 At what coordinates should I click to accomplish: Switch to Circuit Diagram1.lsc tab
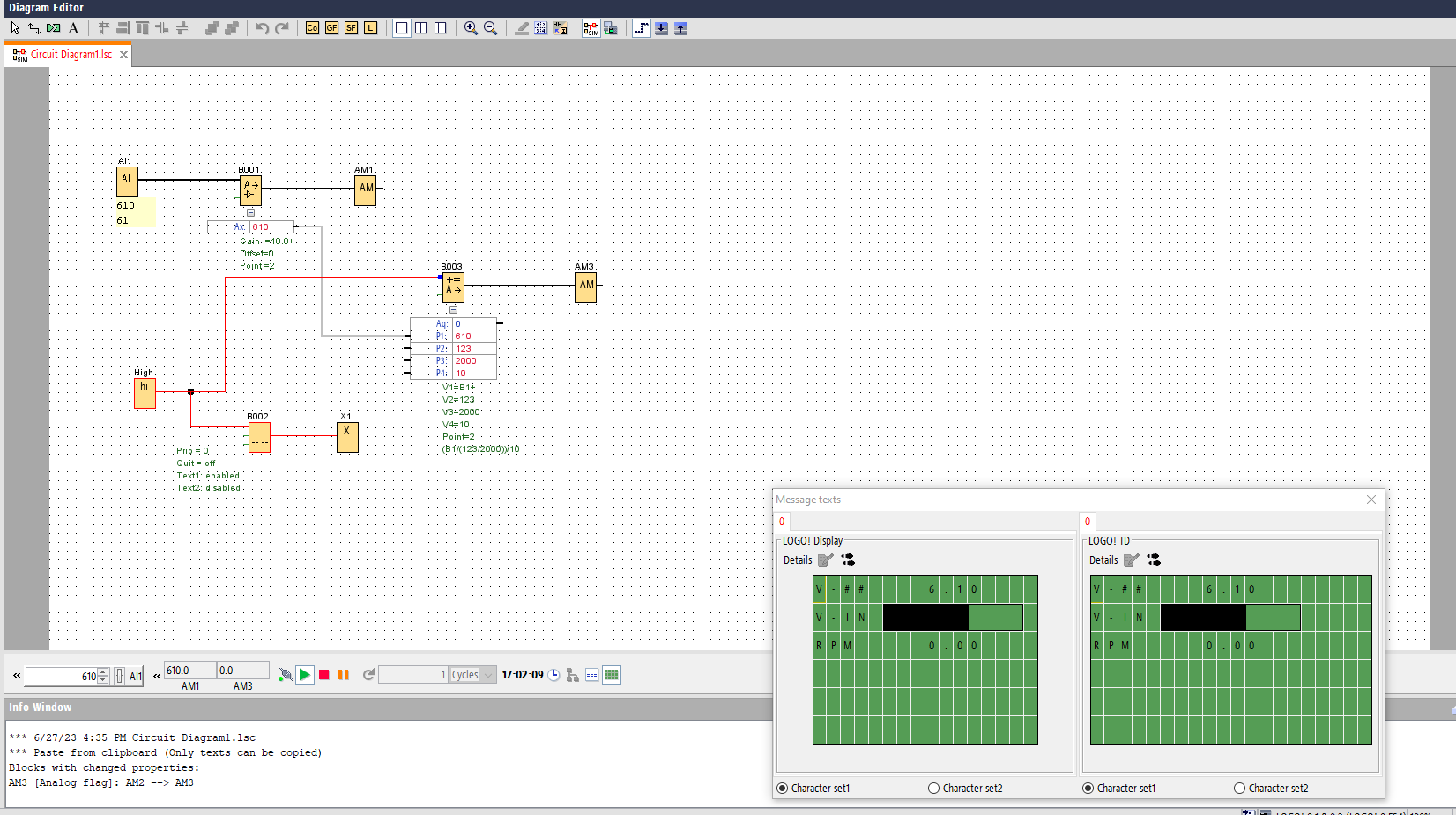point(71,55)
